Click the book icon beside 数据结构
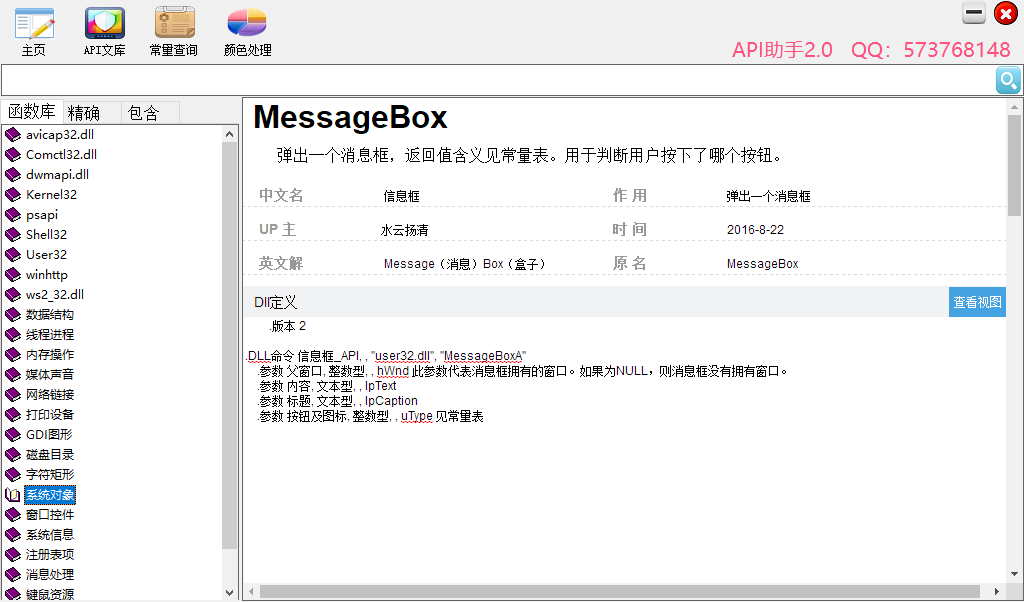1024x602 pixels. tap(13, 315)
